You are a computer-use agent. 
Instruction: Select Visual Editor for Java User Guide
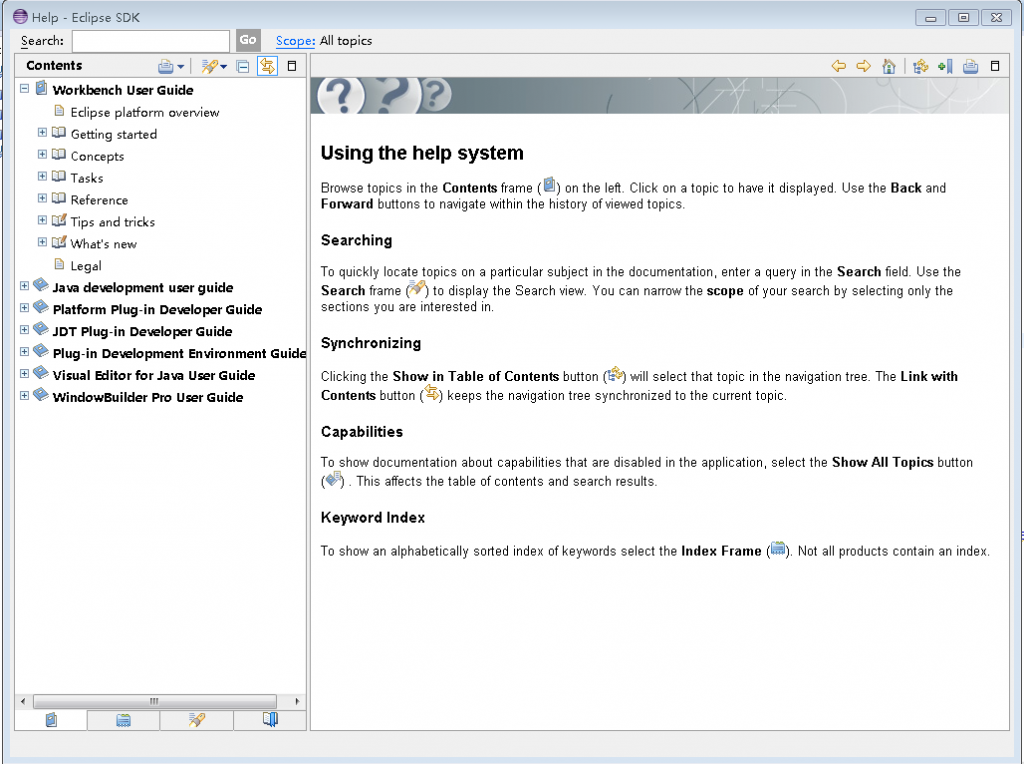pyautogui.click(x=153, y=375)
